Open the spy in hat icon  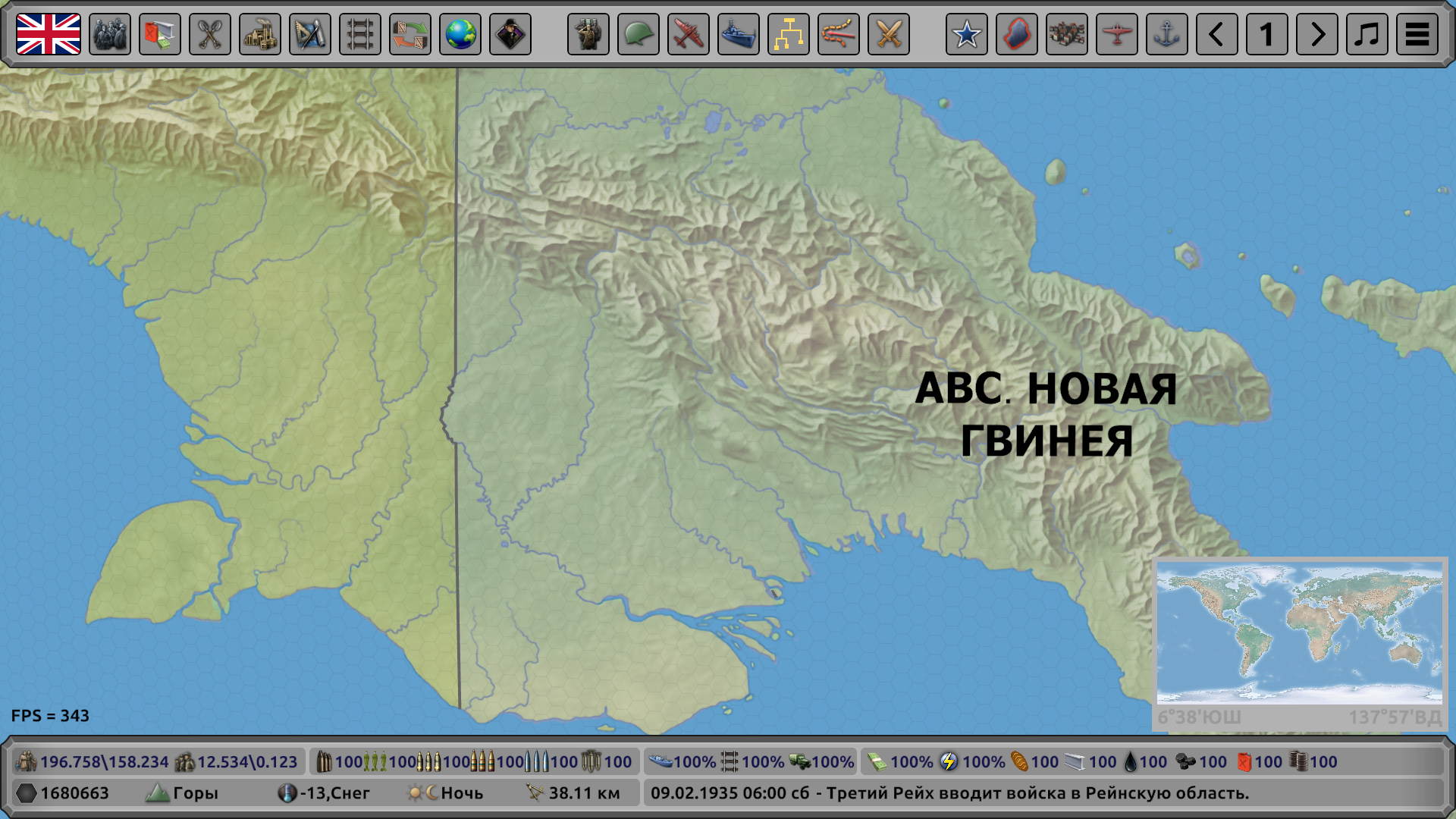coord(510,34)
